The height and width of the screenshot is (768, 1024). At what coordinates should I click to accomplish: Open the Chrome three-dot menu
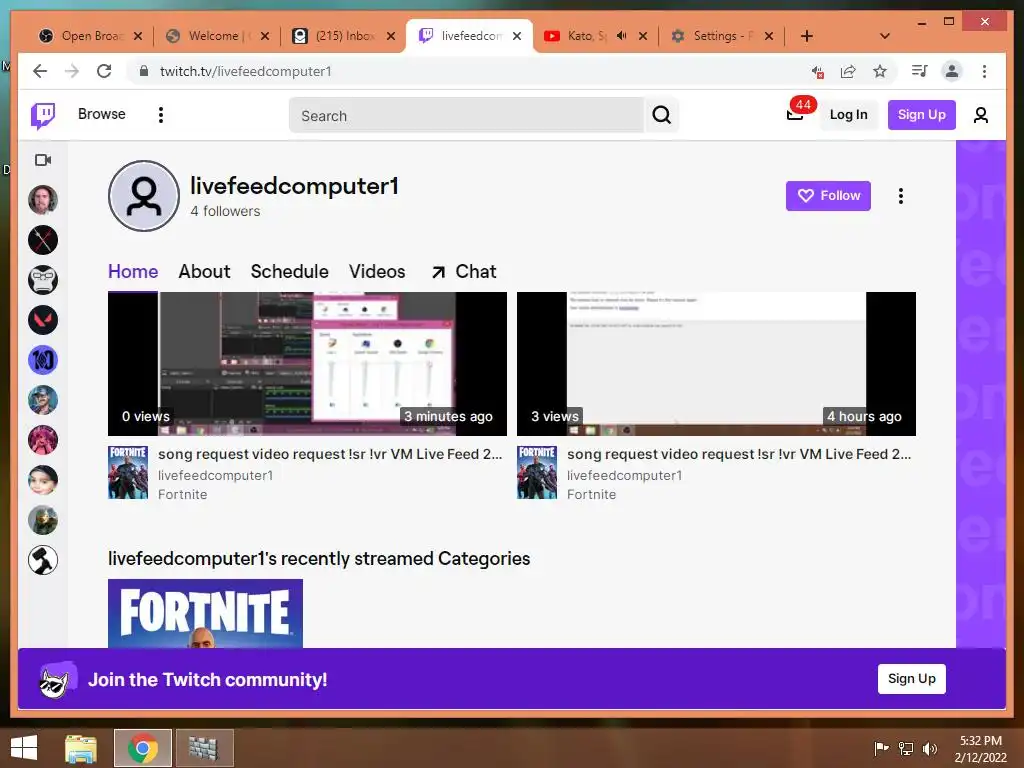[984, 71]
